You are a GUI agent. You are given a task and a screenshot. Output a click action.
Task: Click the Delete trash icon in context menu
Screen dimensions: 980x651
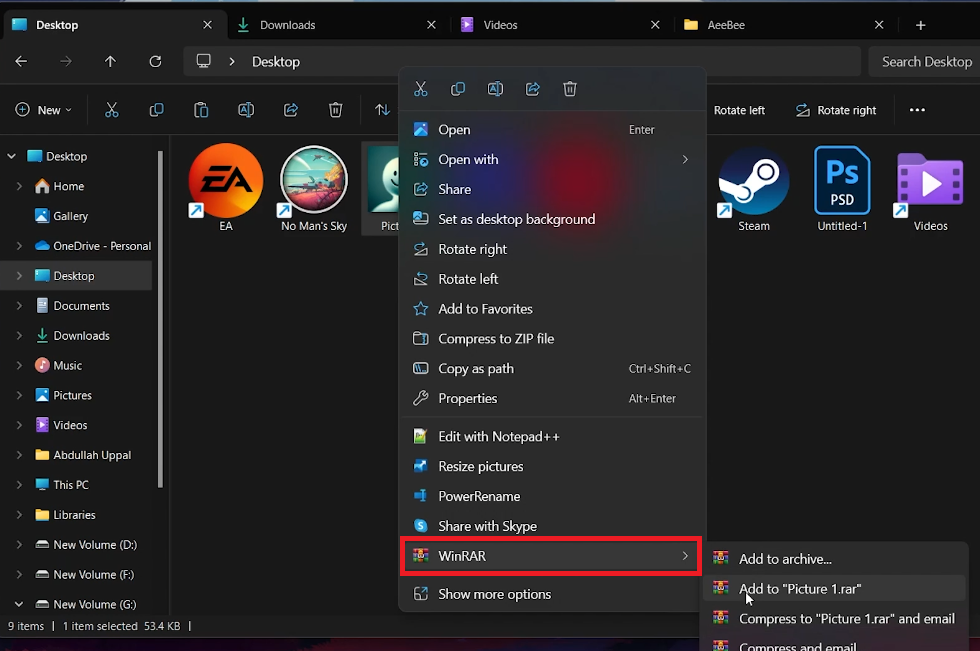tap(570, 89)
